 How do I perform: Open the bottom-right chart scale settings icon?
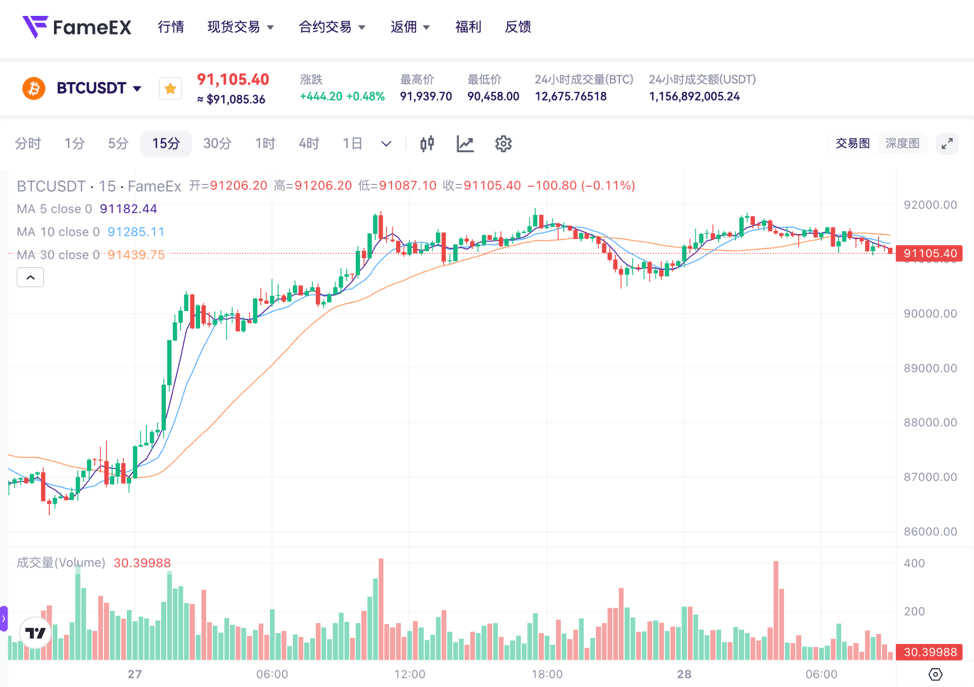coord(935,674)
